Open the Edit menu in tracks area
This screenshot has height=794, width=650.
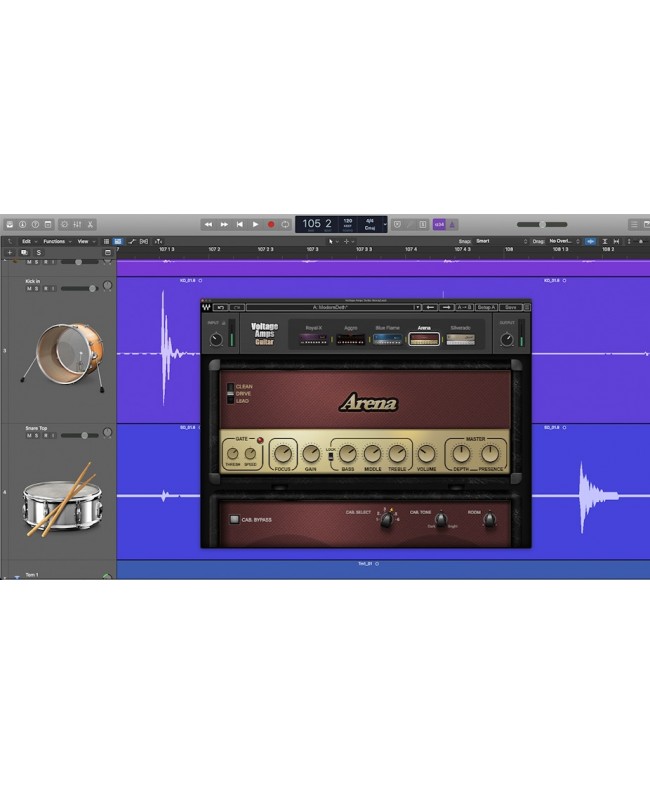29,242
